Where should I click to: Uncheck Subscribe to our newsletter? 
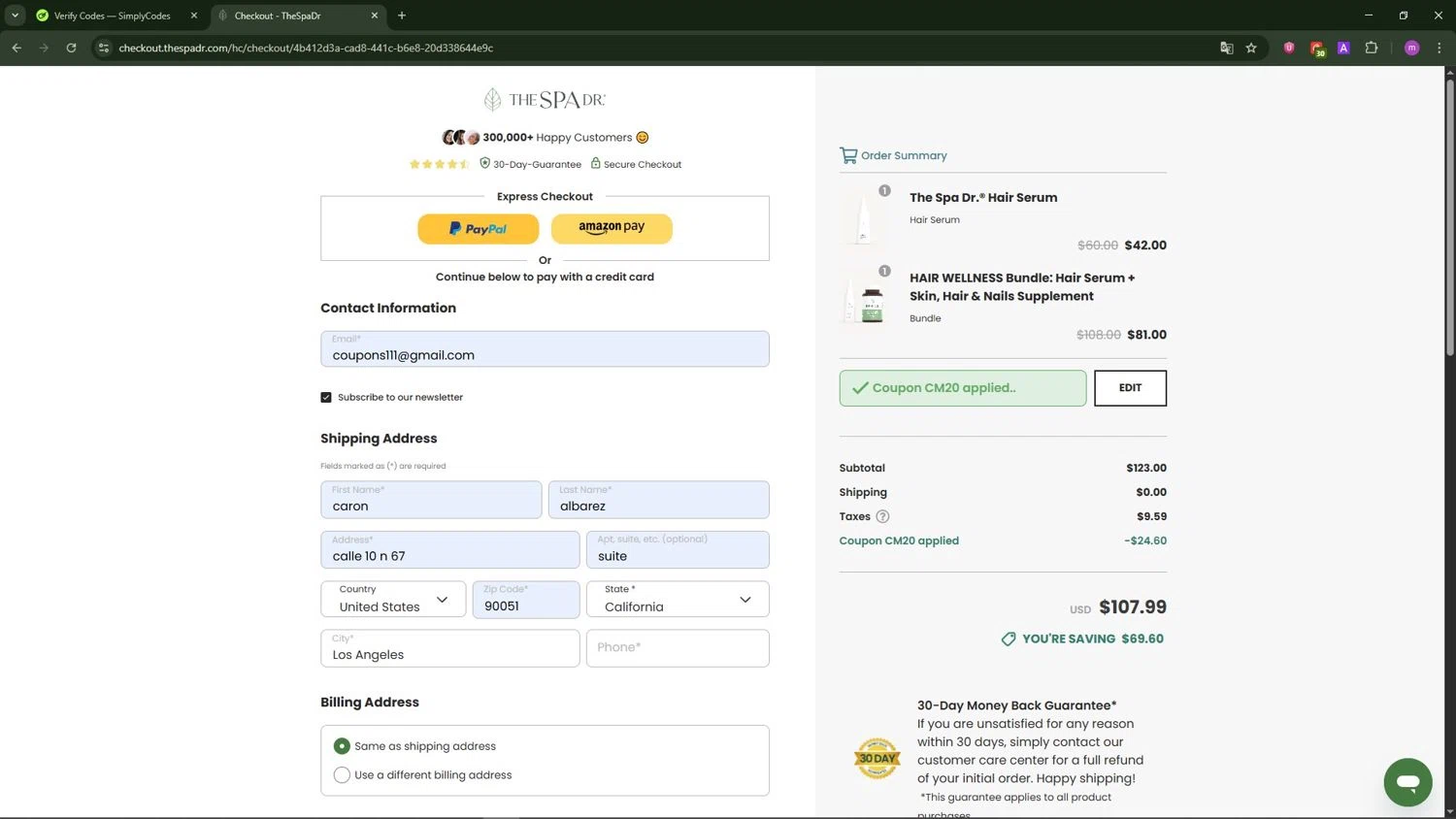pyautogui.click(x=326, y=397)
